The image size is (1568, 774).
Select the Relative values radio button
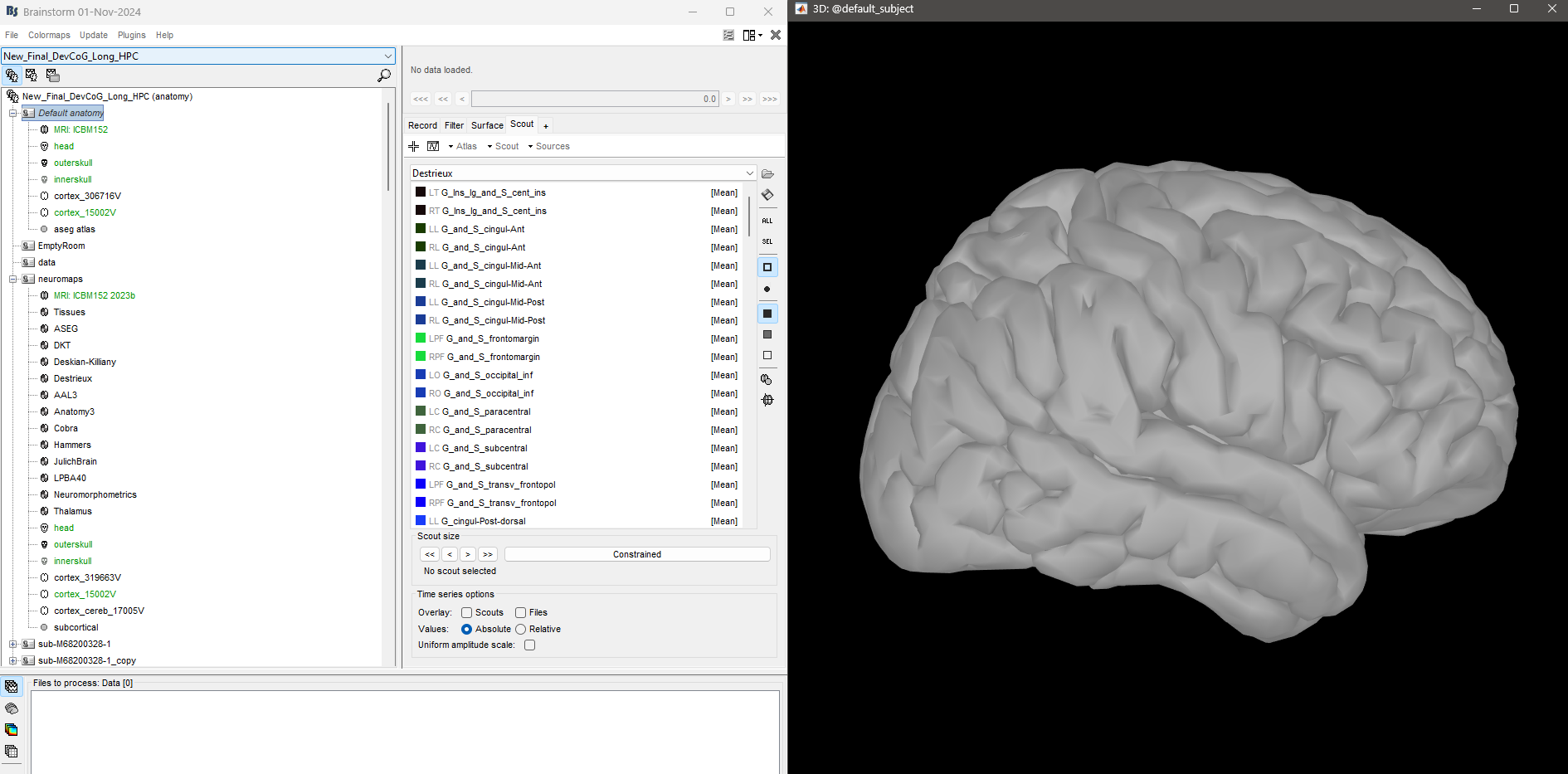(521, 629)
